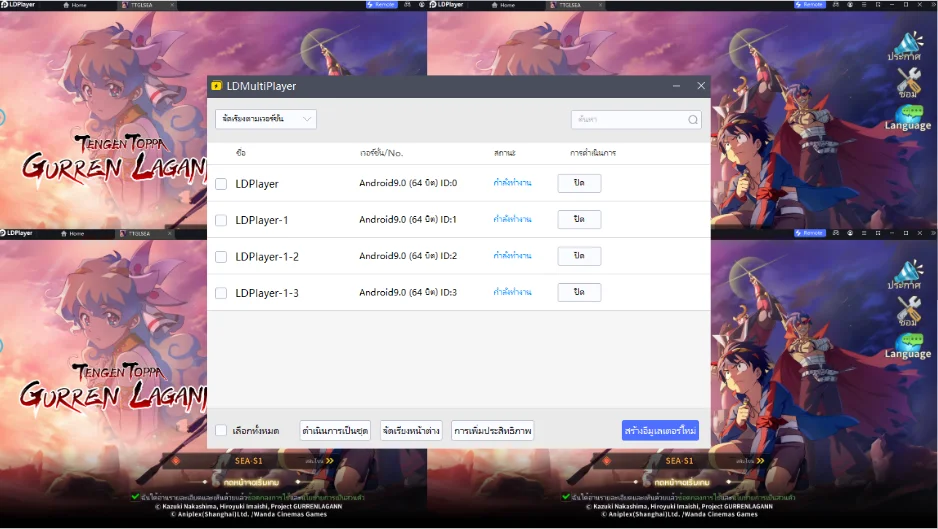Screen dimensions: 938x529
Task: Open the Language chat bubble icon in the top-right game window
Action: [x=909, y=117]
